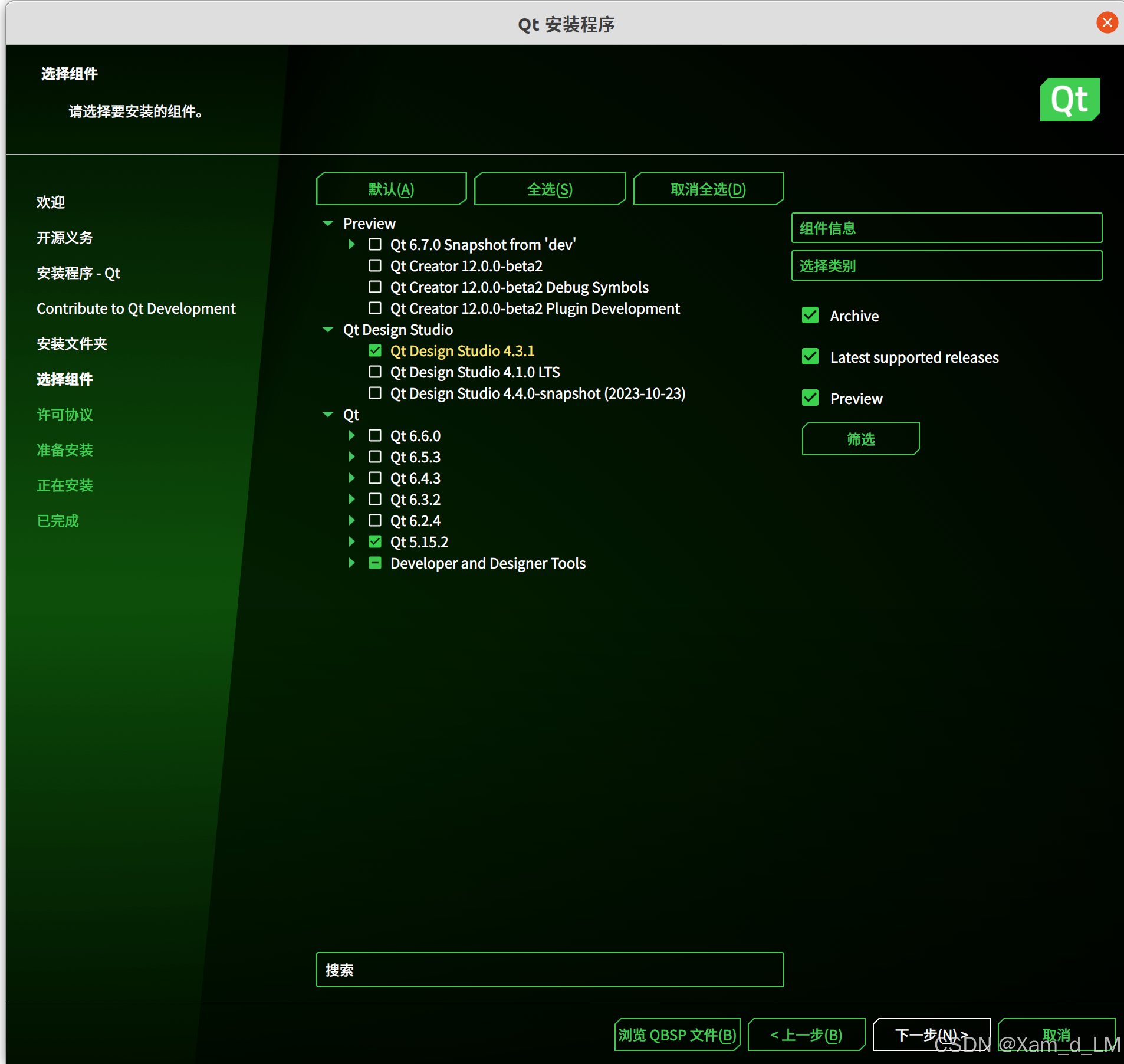Uncheck Qt Design Studio 4.3.1

click(375, 350)
